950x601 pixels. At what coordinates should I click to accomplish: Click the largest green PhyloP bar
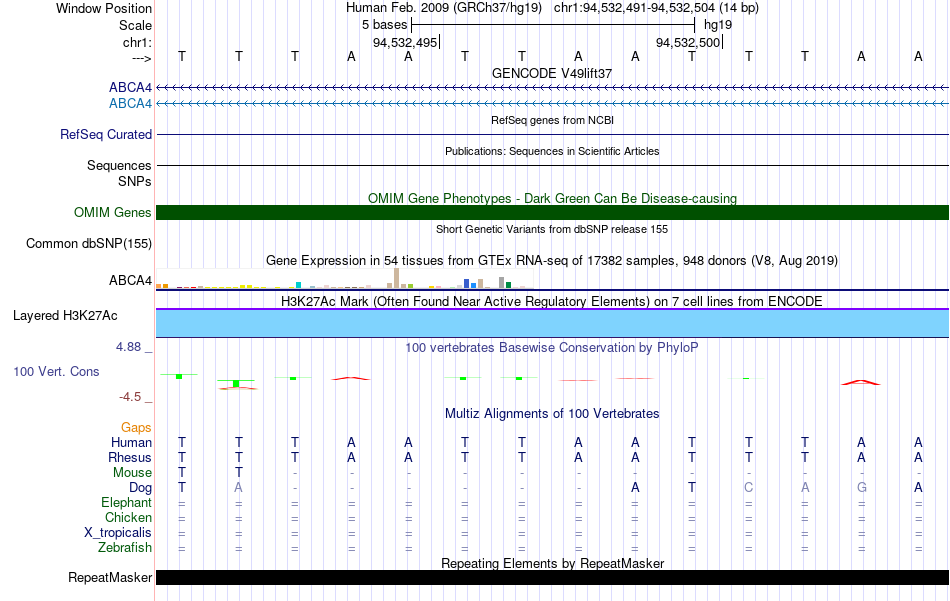pos(236,384)
